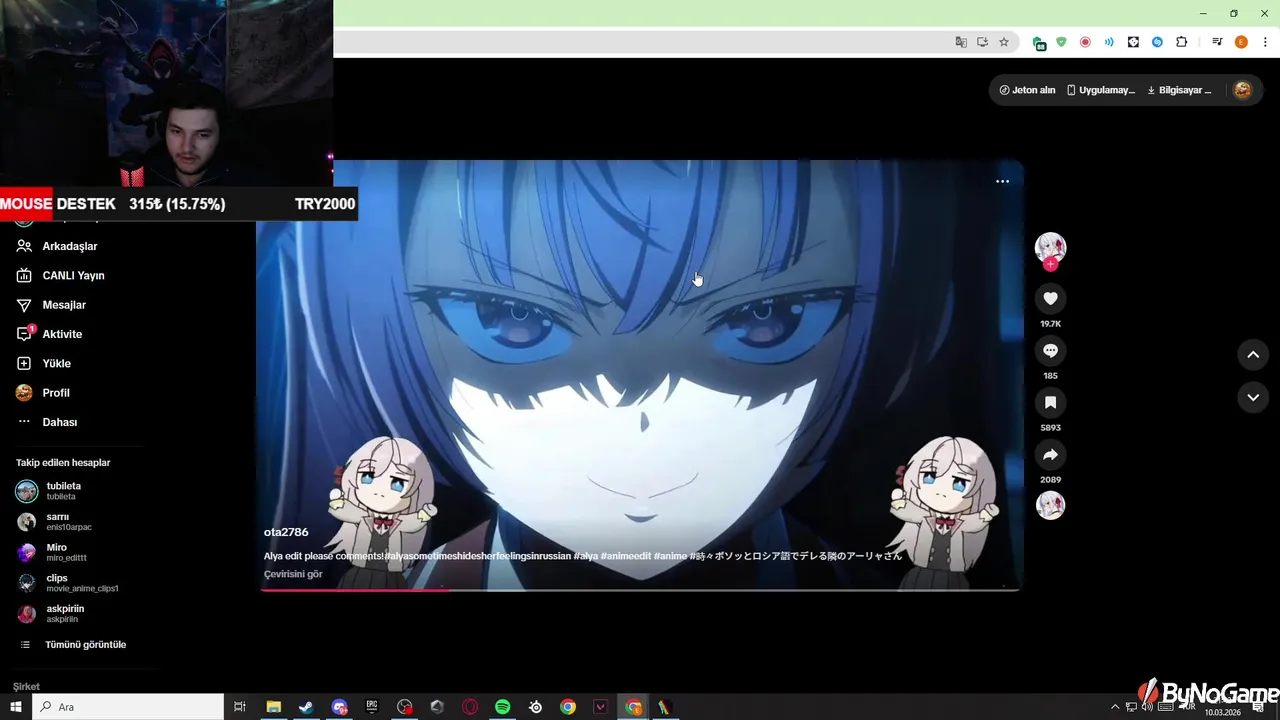Click the taskbar Ara search box
1280x720 pixels.
click(x=128, y=707)
